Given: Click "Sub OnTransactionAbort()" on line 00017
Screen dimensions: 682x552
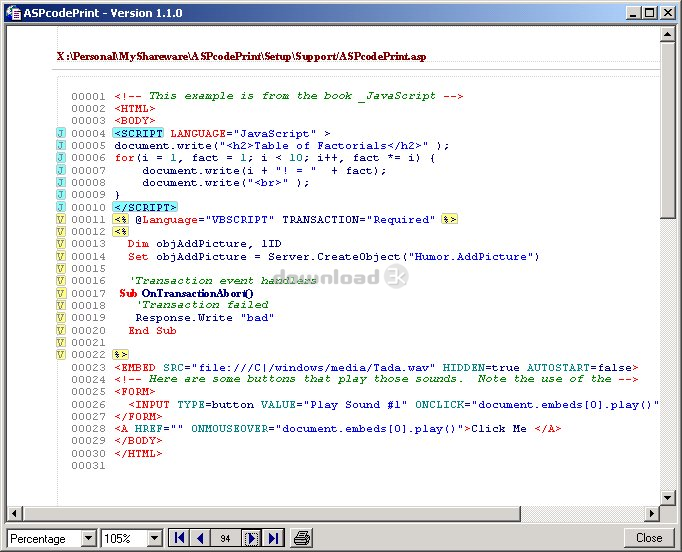Looking at the screenshot, I should tap(187, 294).
